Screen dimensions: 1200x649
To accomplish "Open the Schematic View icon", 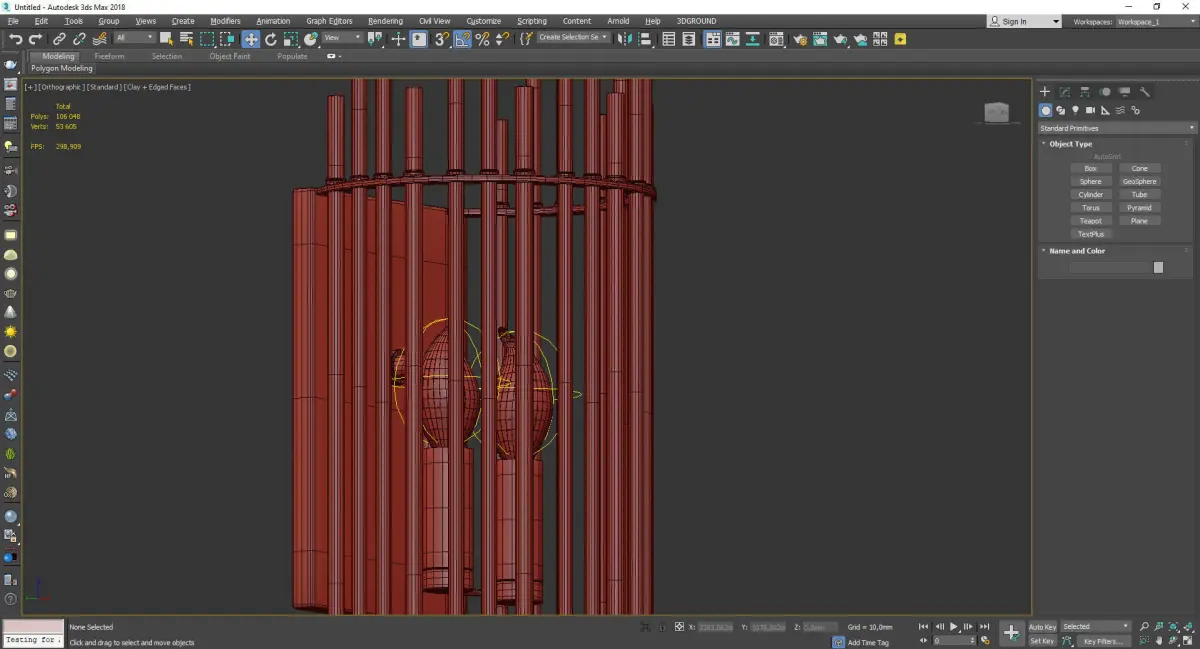I will coord(752,39).
